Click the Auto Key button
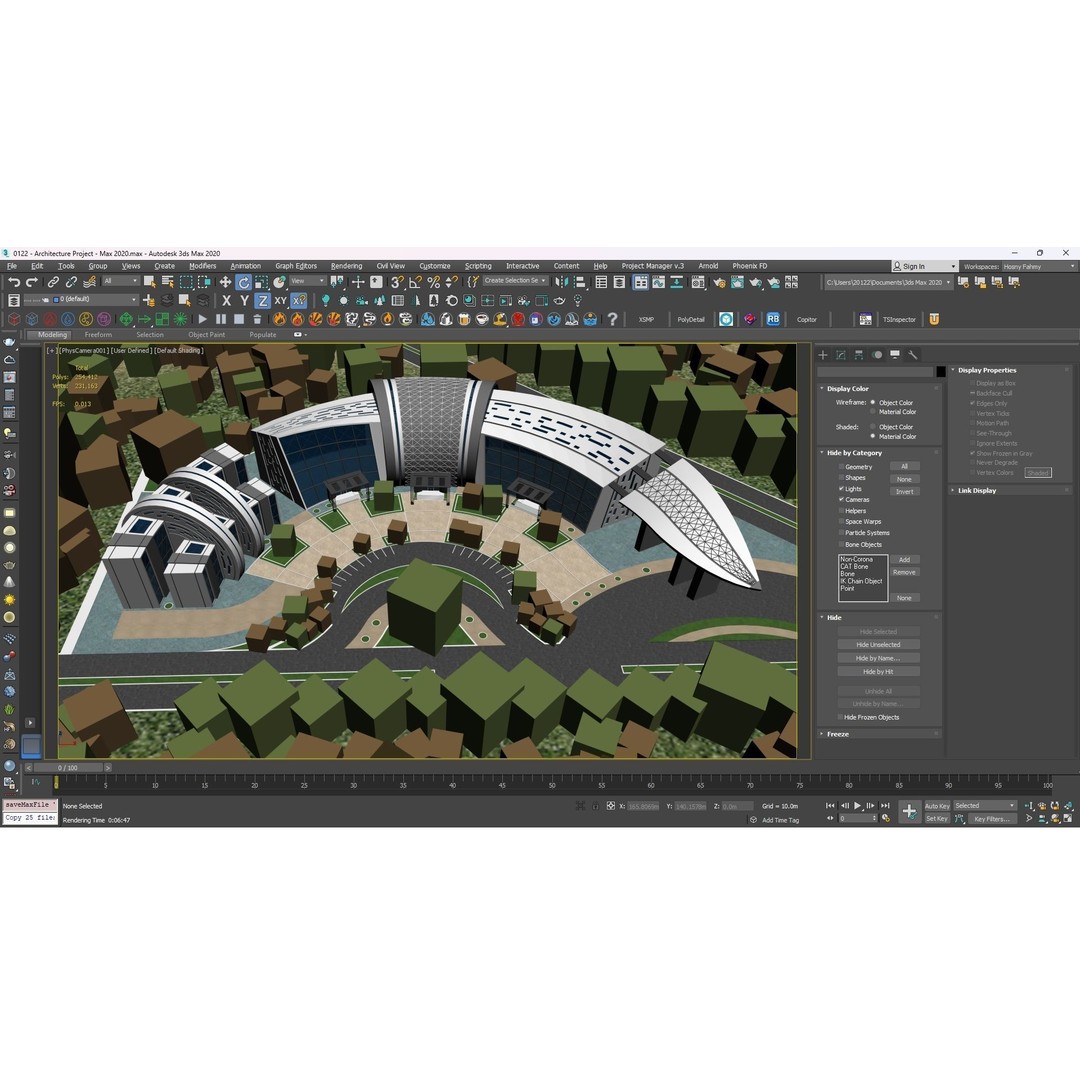The width and height of the screenshot is (1080, 1080). tap(937, 806)
